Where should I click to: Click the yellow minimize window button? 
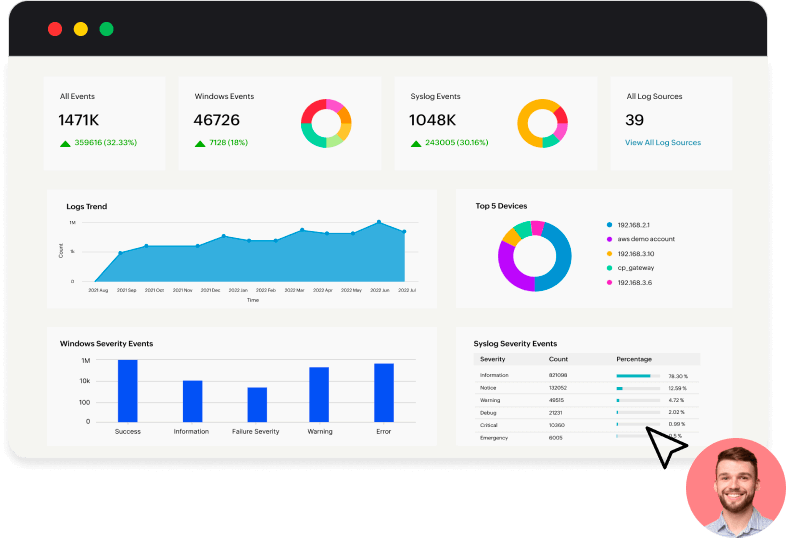pyautogui.click(x=81, y=29)
